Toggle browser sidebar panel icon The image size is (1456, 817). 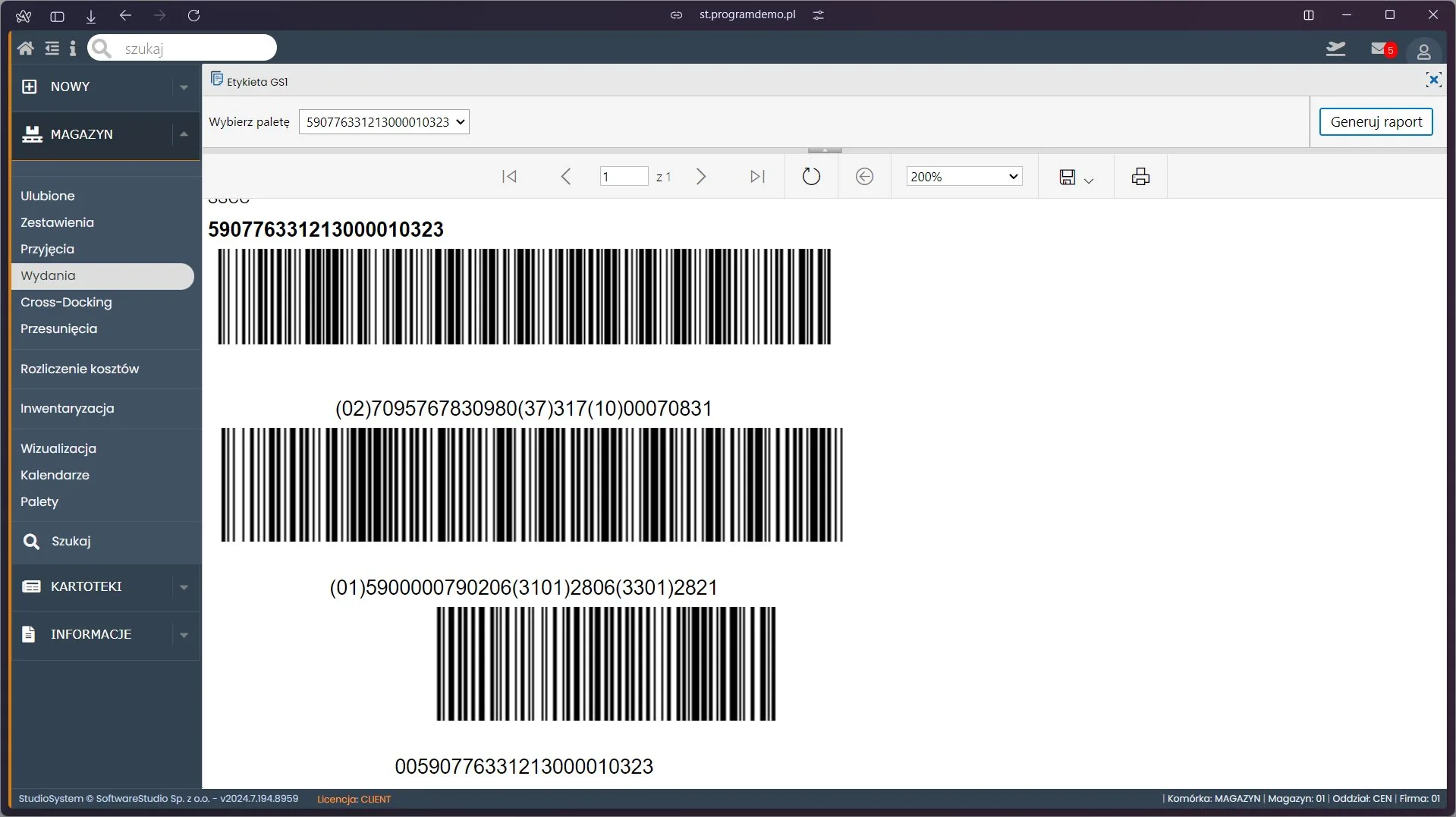click(57, 15)
